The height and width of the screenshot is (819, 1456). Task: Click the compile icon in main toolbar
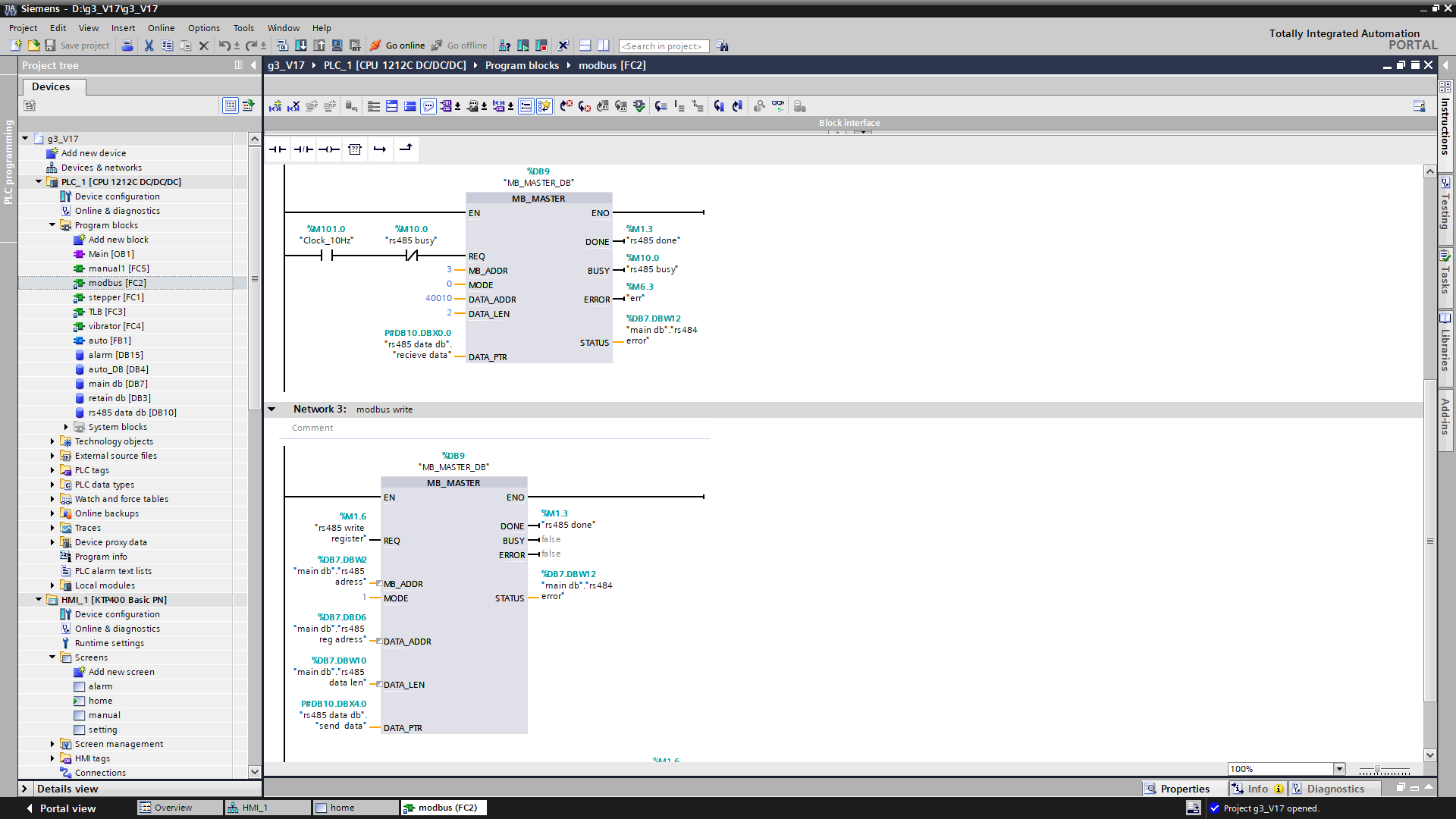tap(282, 45)
